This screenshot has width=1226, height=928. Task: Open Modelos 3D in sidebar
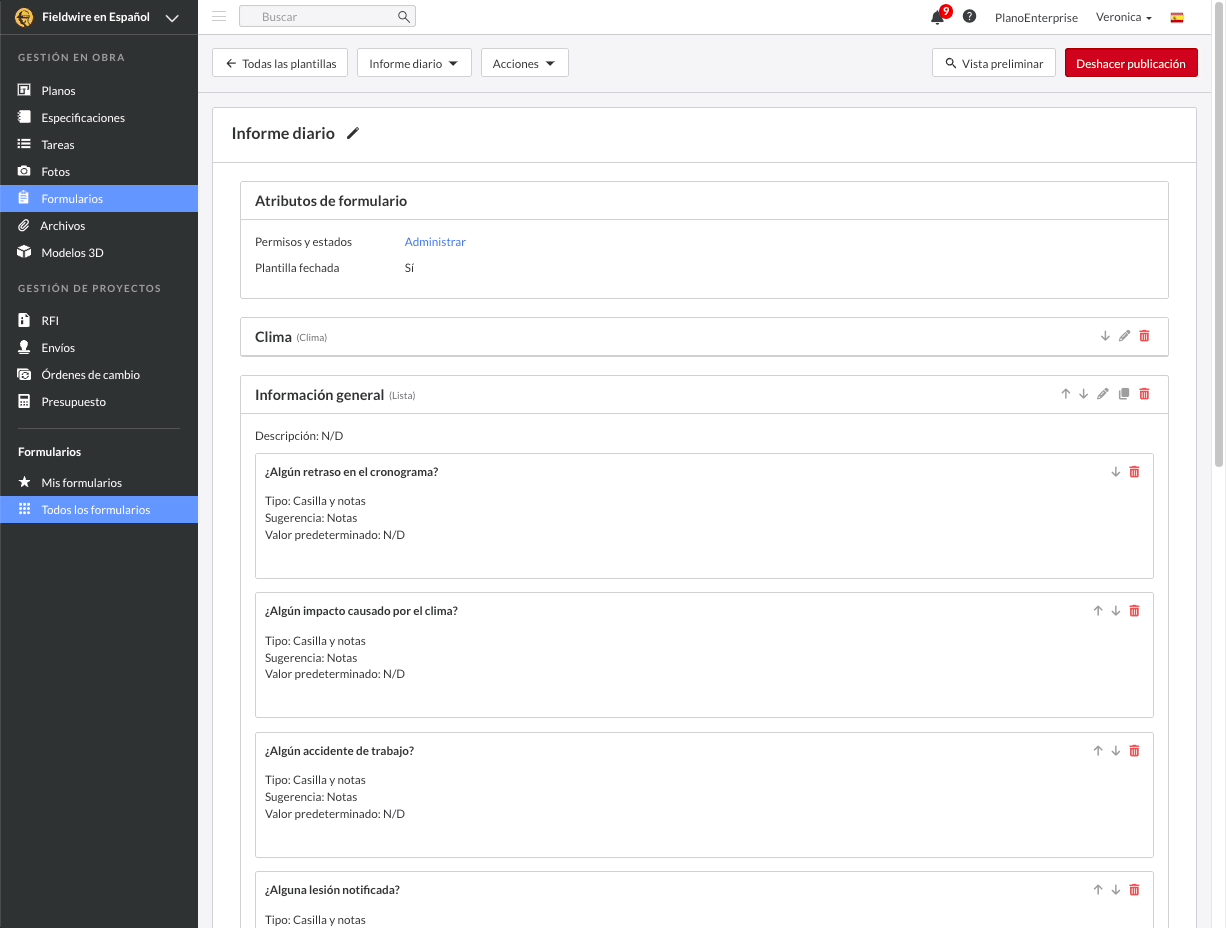click(99, 253)
